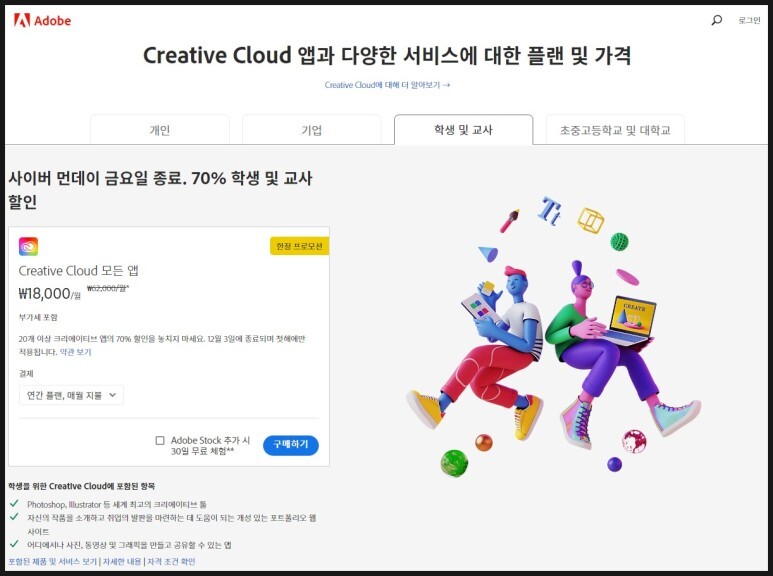
Task: Click the Creative Cloud 모든 앱 title
Action: pos(78,270)
